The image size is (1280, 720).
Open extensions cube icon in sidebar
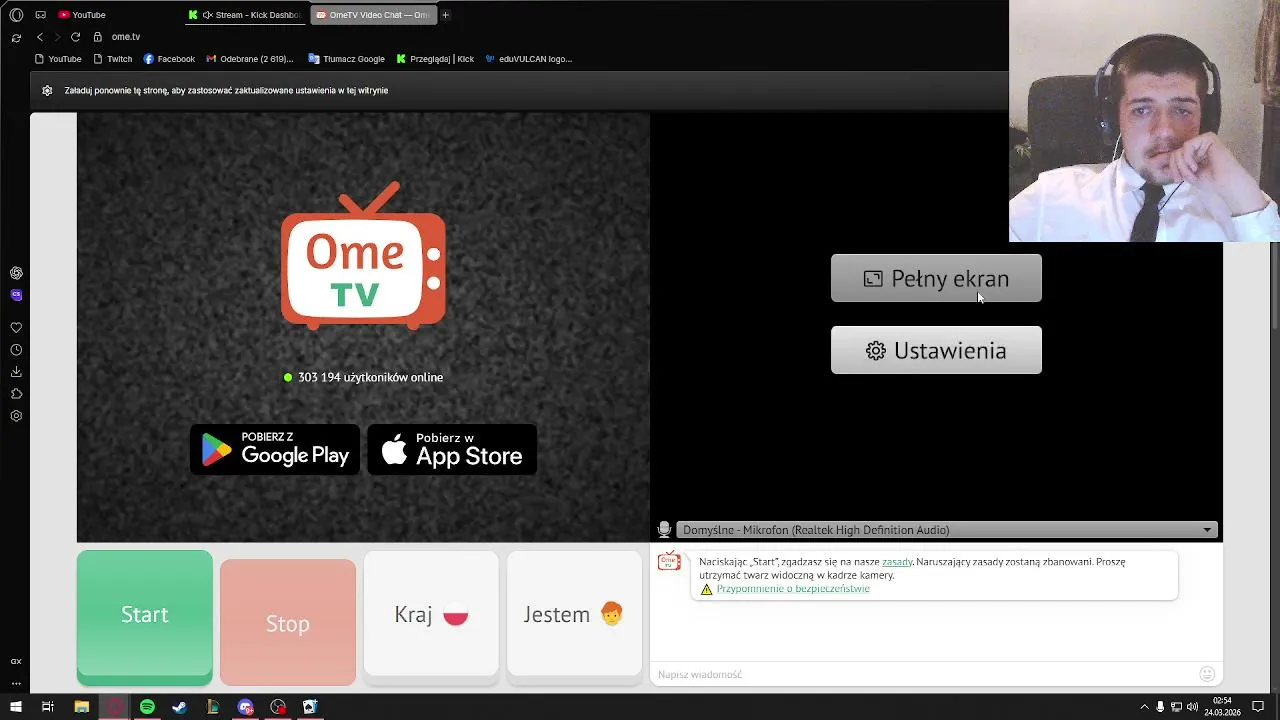[x=16, y=394]
